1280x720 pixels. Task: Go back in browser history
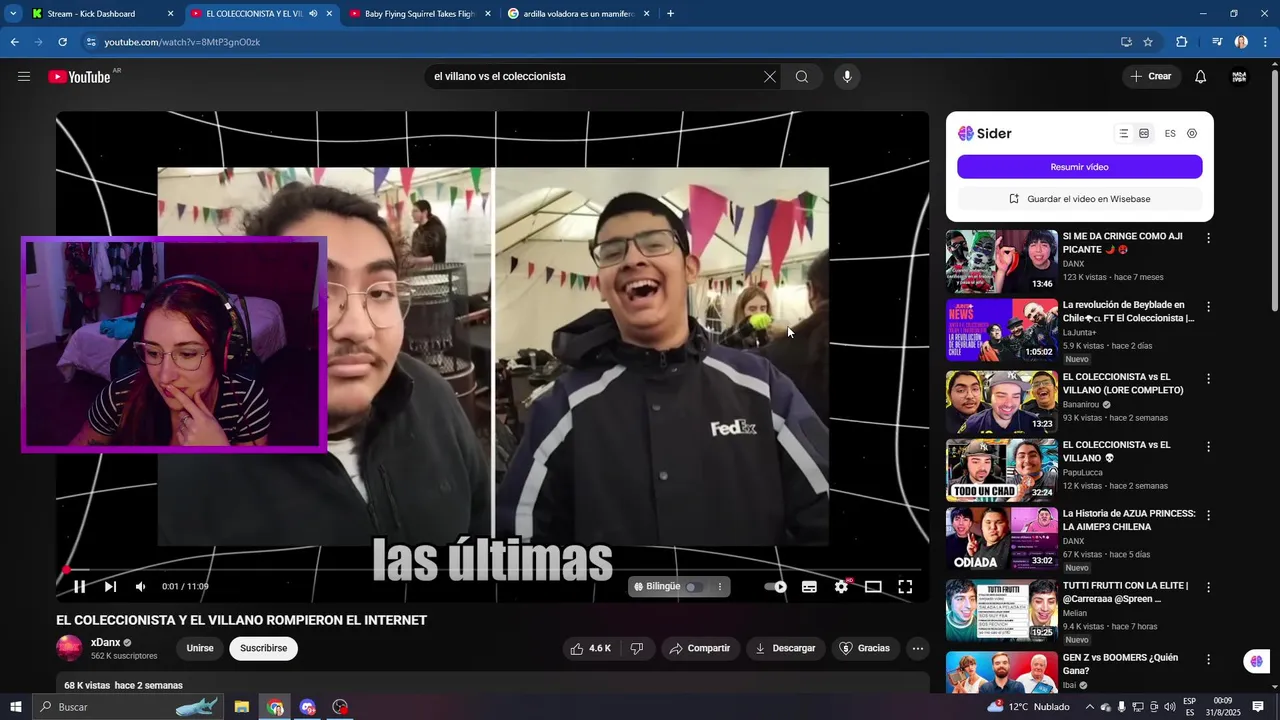[15, 42]
